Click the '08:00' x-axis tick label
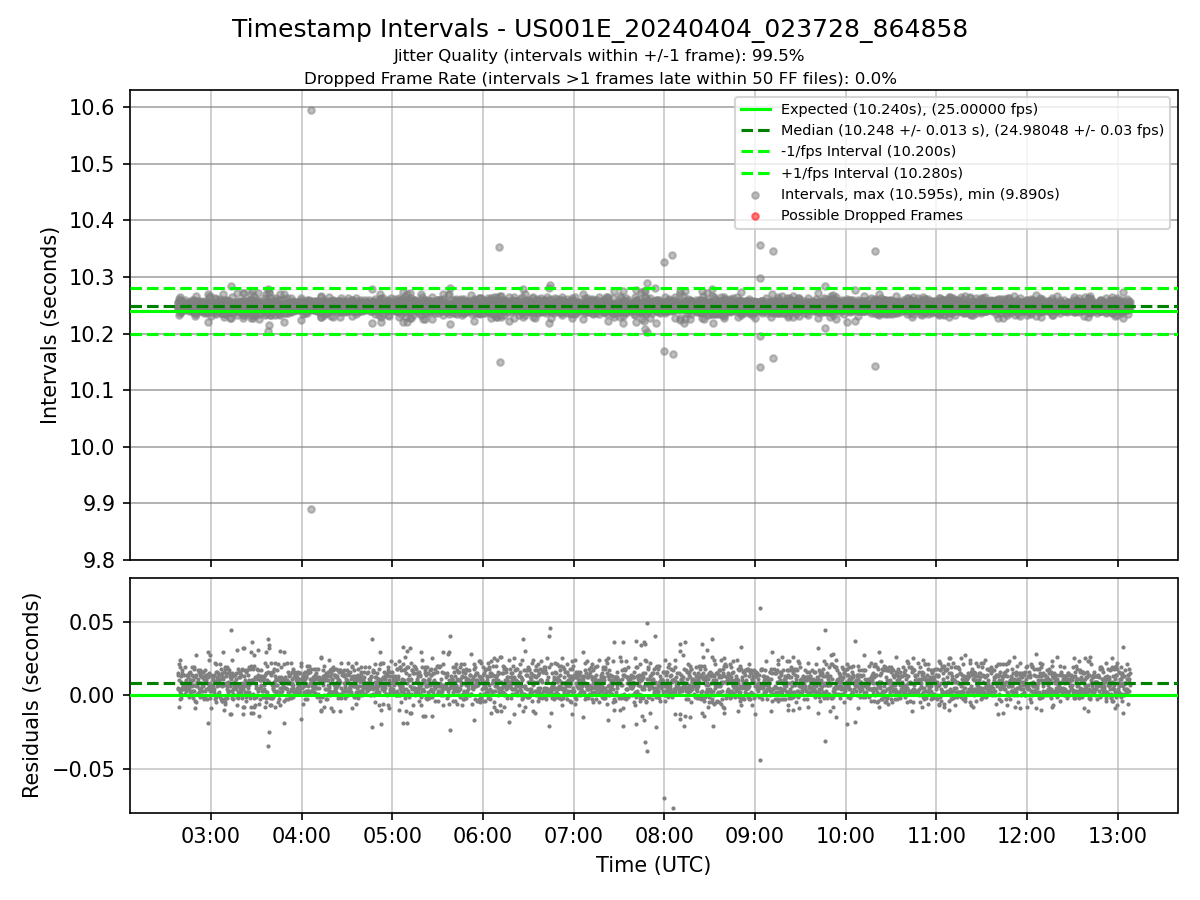 [x=664, y=834]
